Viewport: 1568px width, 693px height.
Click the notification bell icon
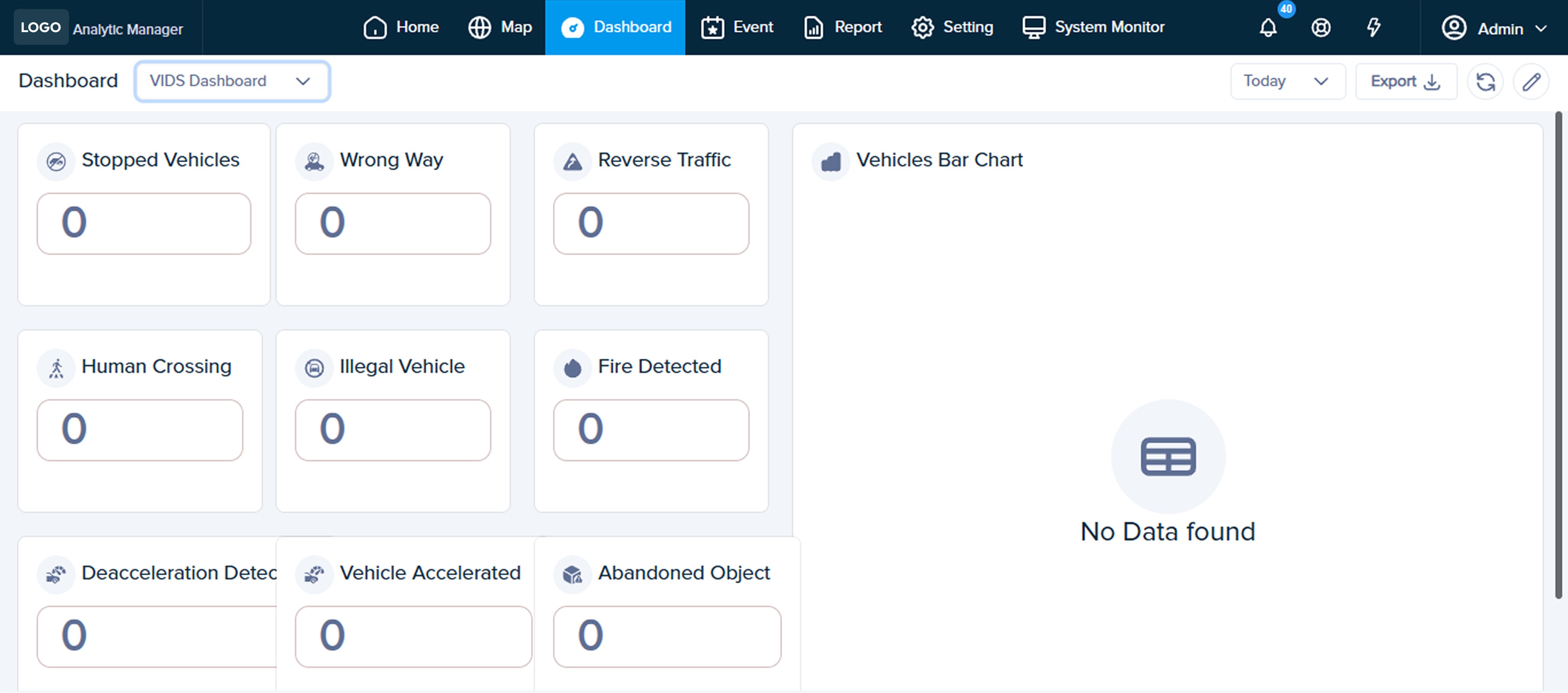tap(1268, 28)
